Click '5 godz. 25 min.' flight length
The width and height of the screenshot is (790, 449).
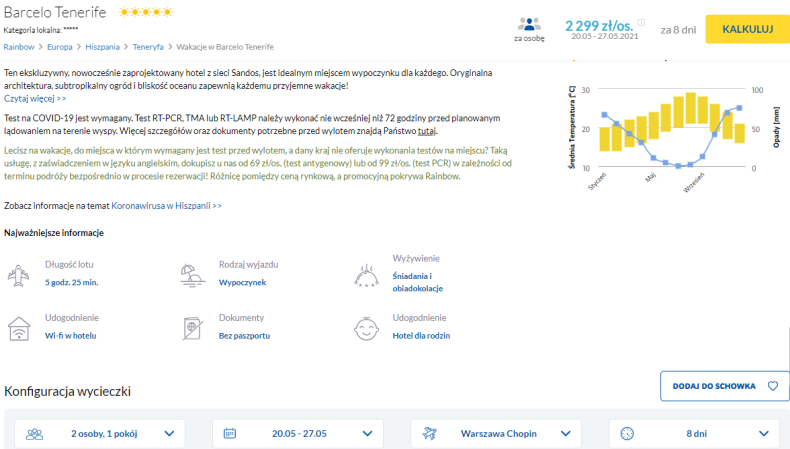(72, 282)
